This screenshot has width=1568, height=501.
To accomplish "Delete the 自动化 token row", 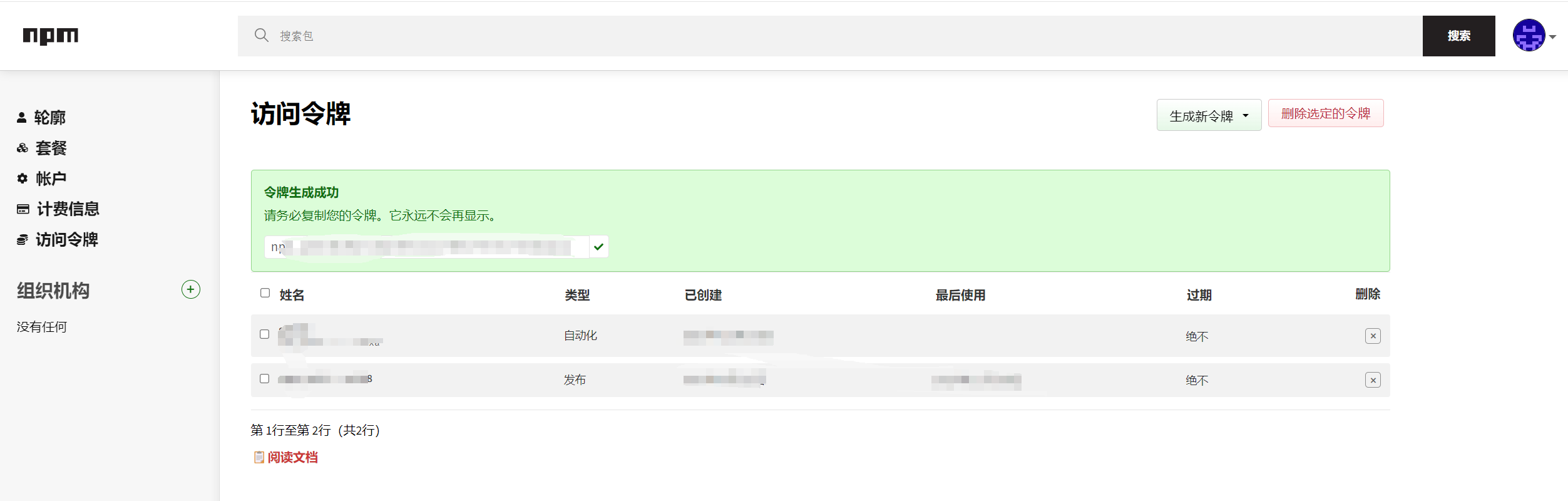I will (x=1372, y=336).
